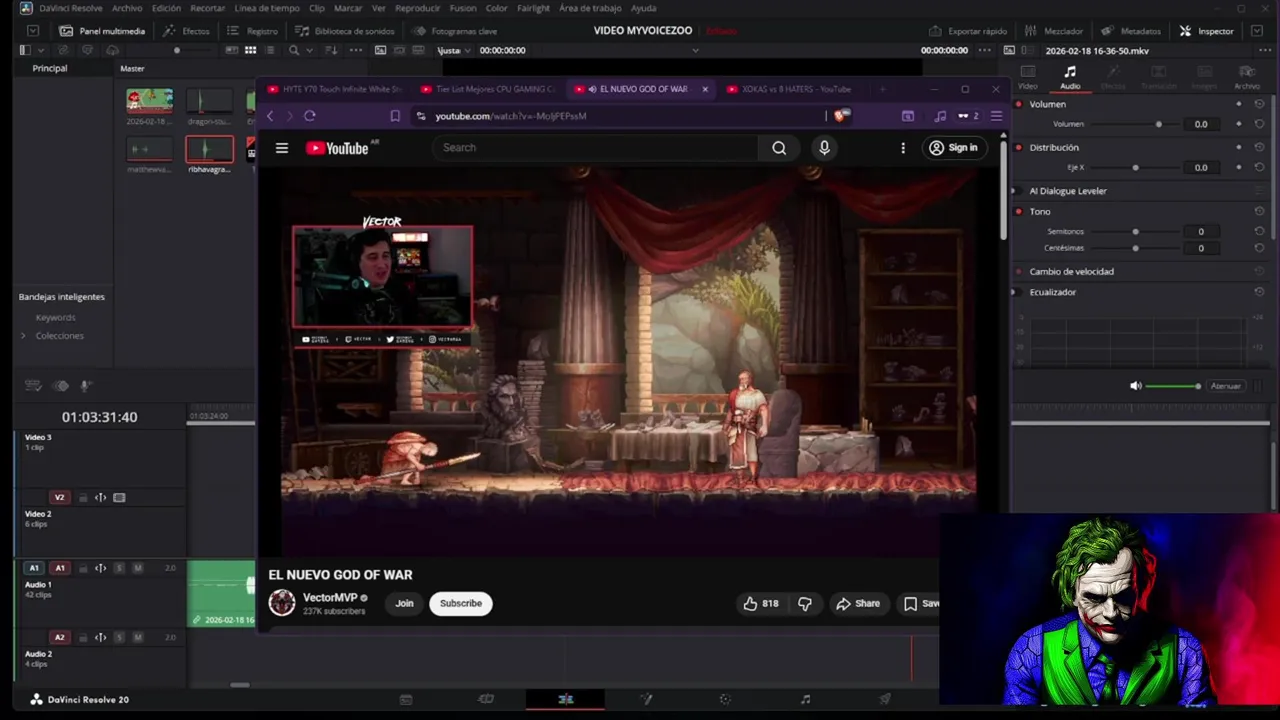
Task: Open the browser music note media icon
Action: 940,116
